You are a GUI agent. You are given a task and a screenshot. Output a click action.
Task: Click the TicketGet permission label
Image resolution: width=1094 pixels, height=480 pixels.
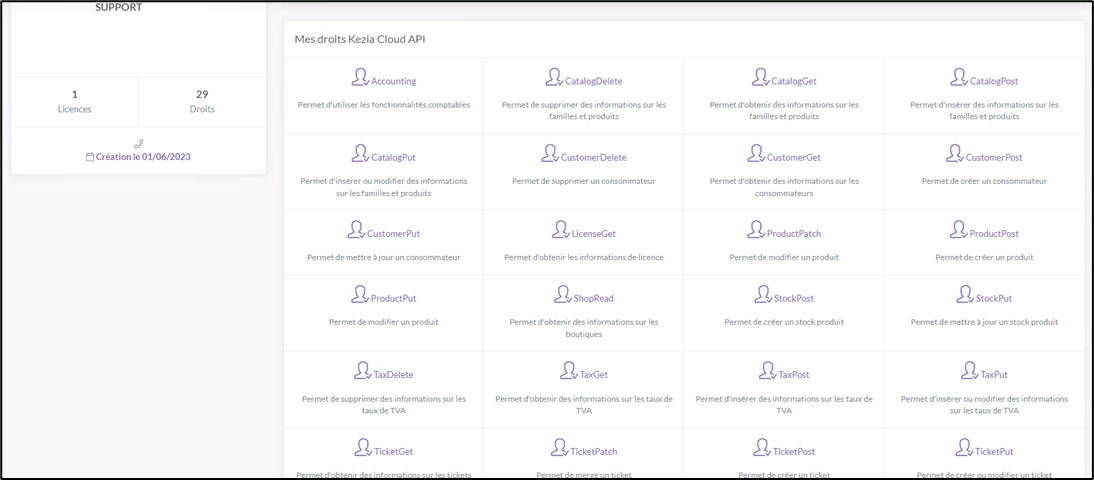(392, 451)
